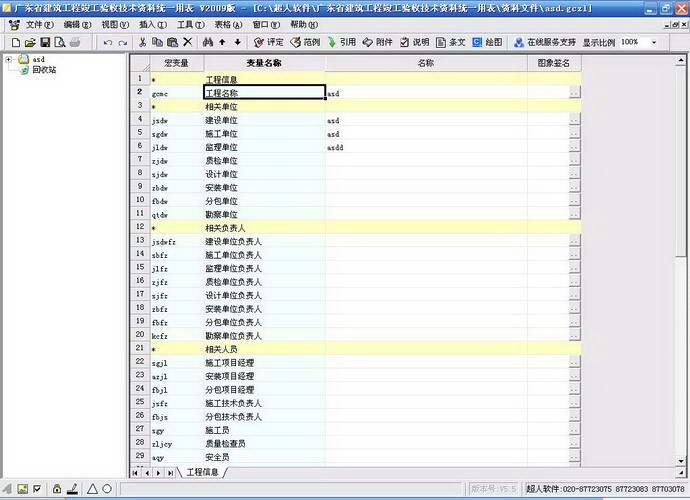
Task: Click the Find binoculars icon
Action: coord(208,42)
